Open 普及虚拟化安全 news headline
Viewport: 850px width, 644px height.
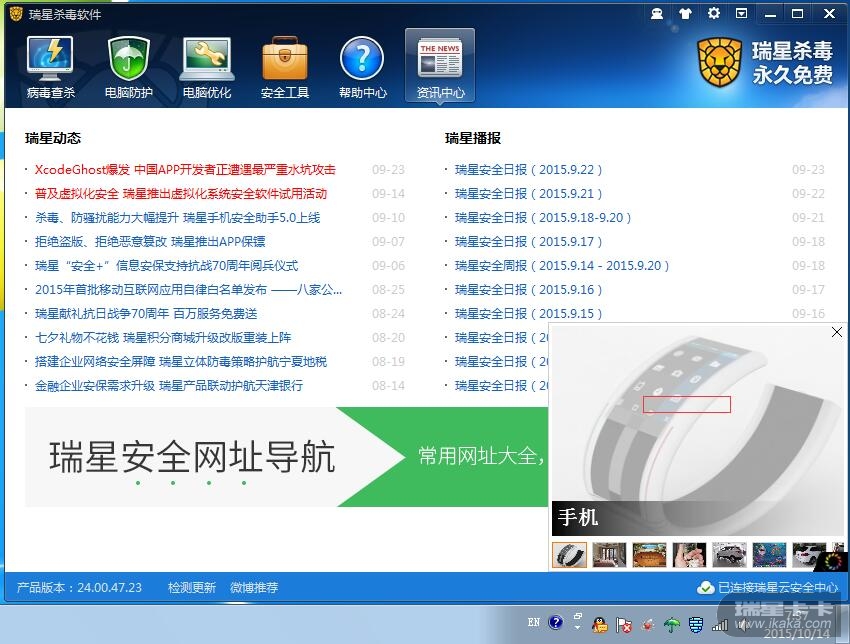pos(181,194)
